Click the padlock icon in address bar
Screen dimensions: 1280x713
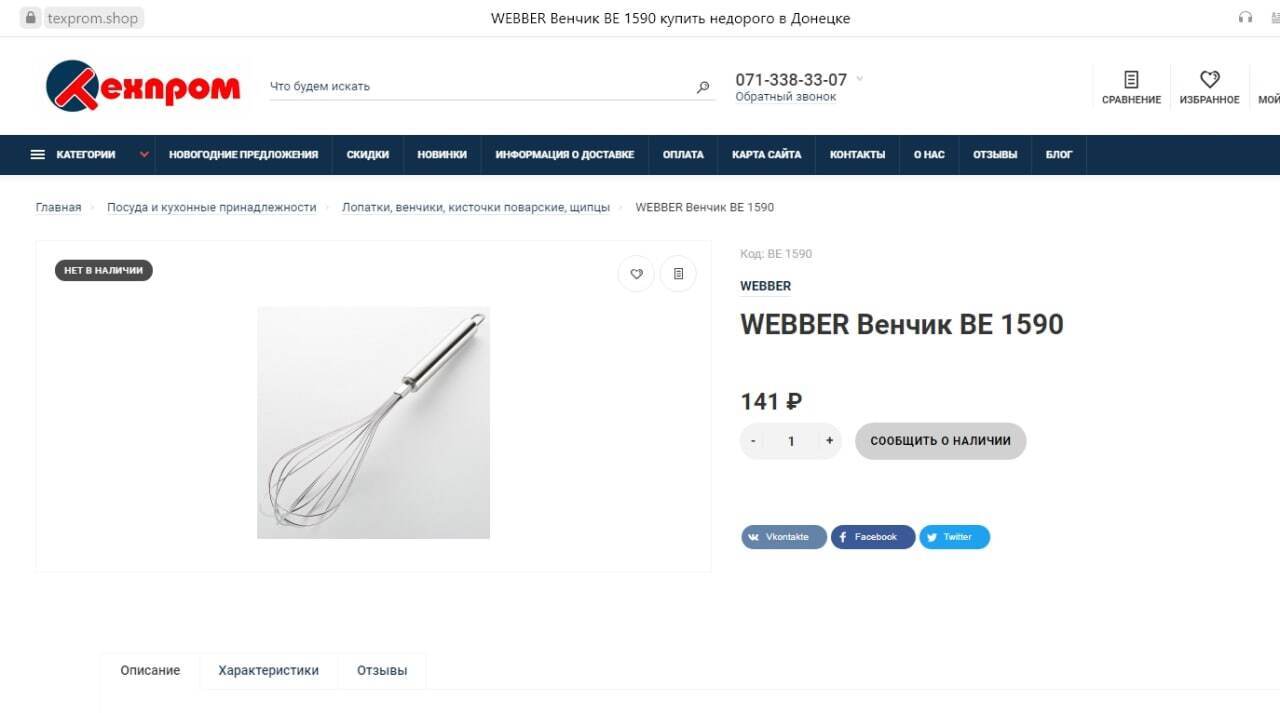pos(30,18)
